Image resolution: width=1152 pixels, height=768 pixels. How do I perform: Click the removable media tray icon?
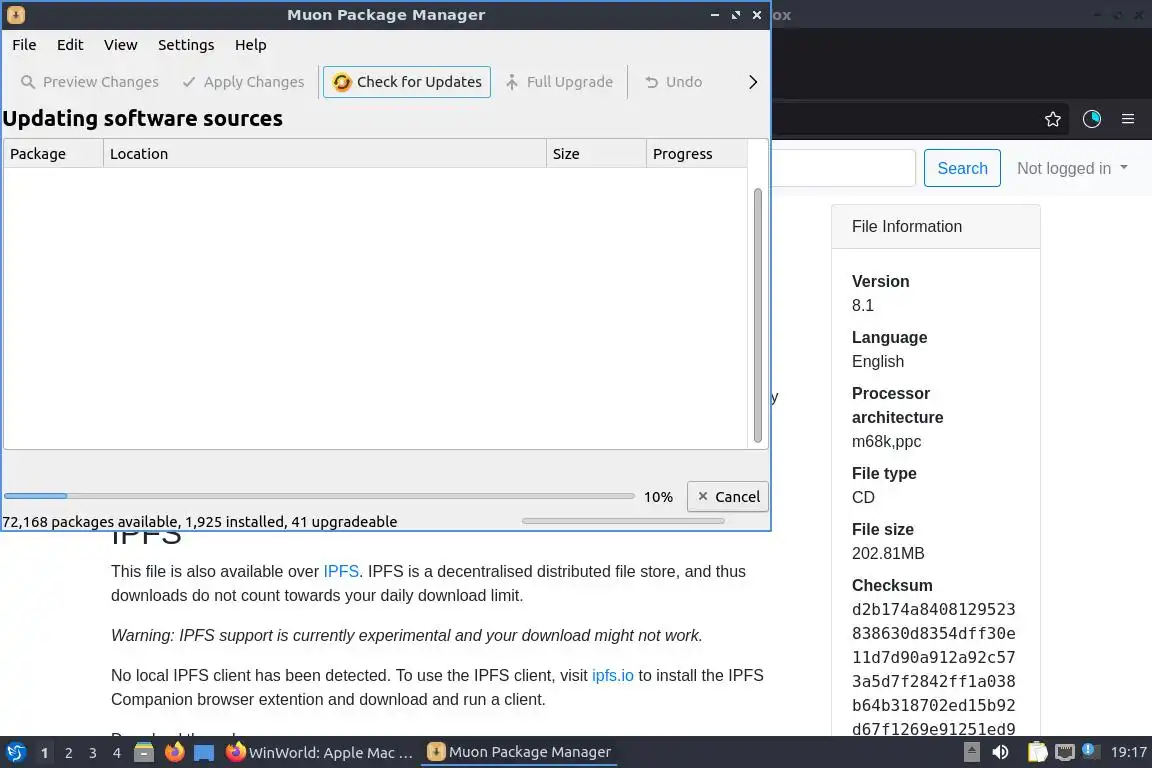(971, 753)
